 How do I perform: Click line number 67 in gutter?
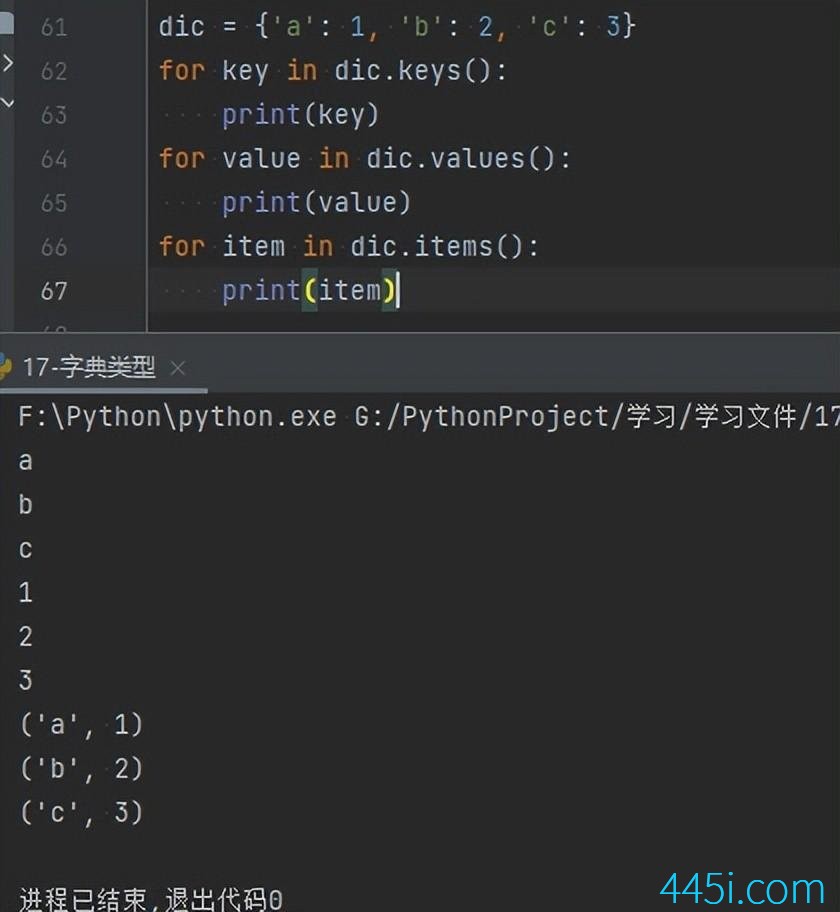54,291
